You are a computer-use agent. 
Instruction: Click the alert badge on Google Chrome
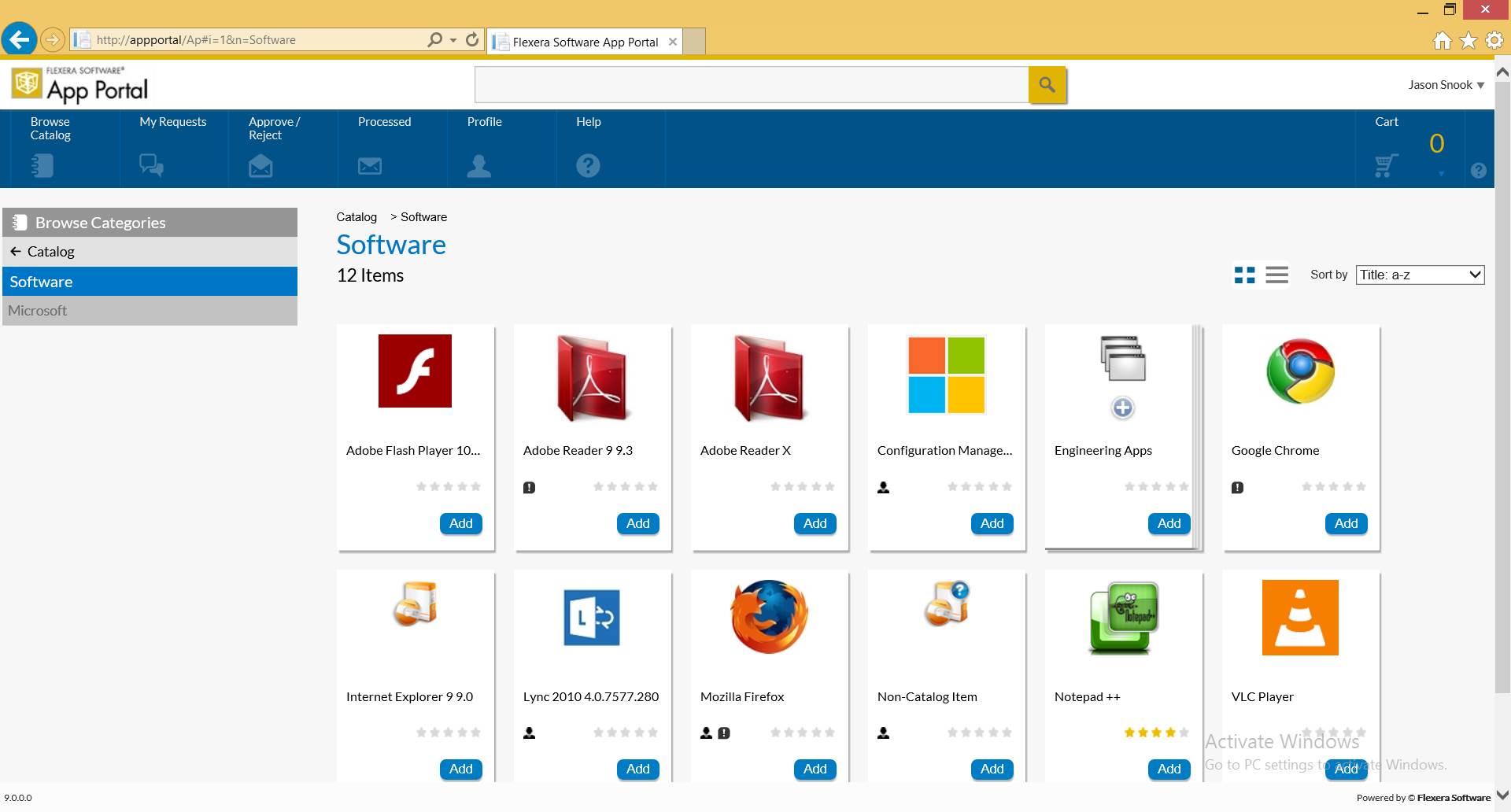pyautogui.click(x=1237, y=488)
